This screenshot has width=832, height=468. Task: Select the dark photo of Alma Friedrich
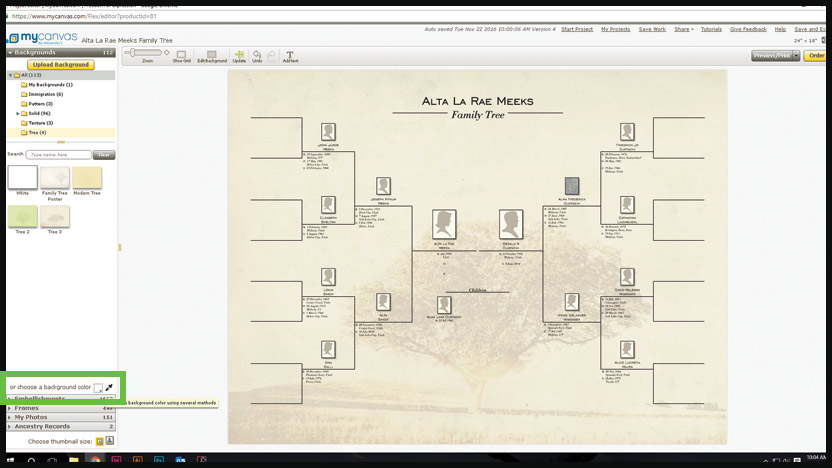point(571,186)
